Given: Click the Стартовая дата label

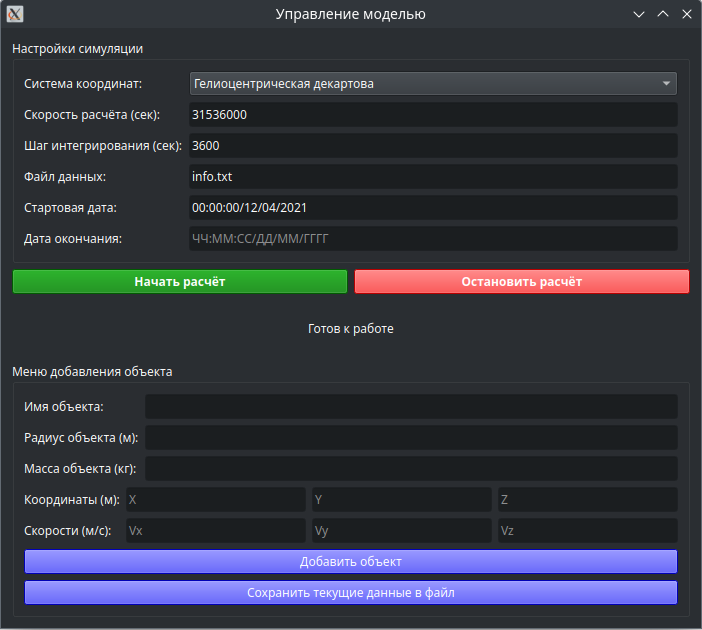Looking at the screenshot, I should (x=70, y=208).
